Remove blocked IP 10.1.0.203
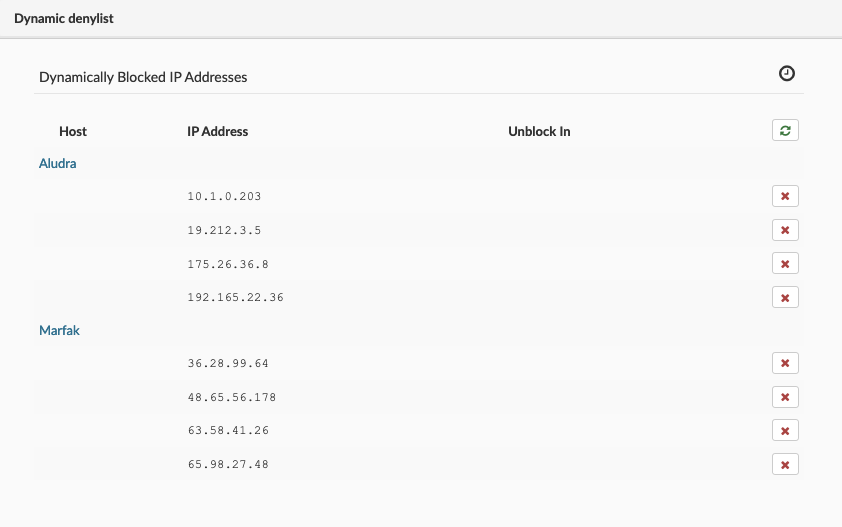This screenshot has height=527, width=842. click(x=785, y=197)
